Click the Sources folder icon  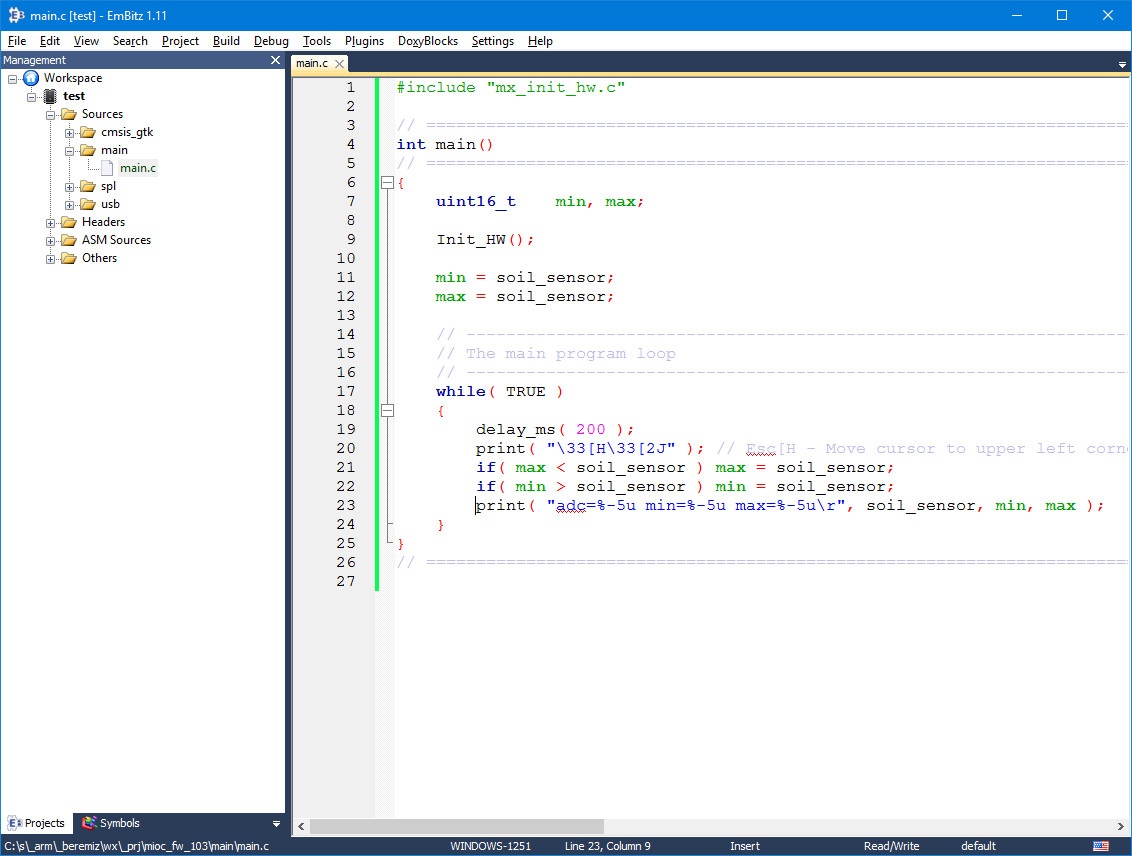click(x=69, y=114)
